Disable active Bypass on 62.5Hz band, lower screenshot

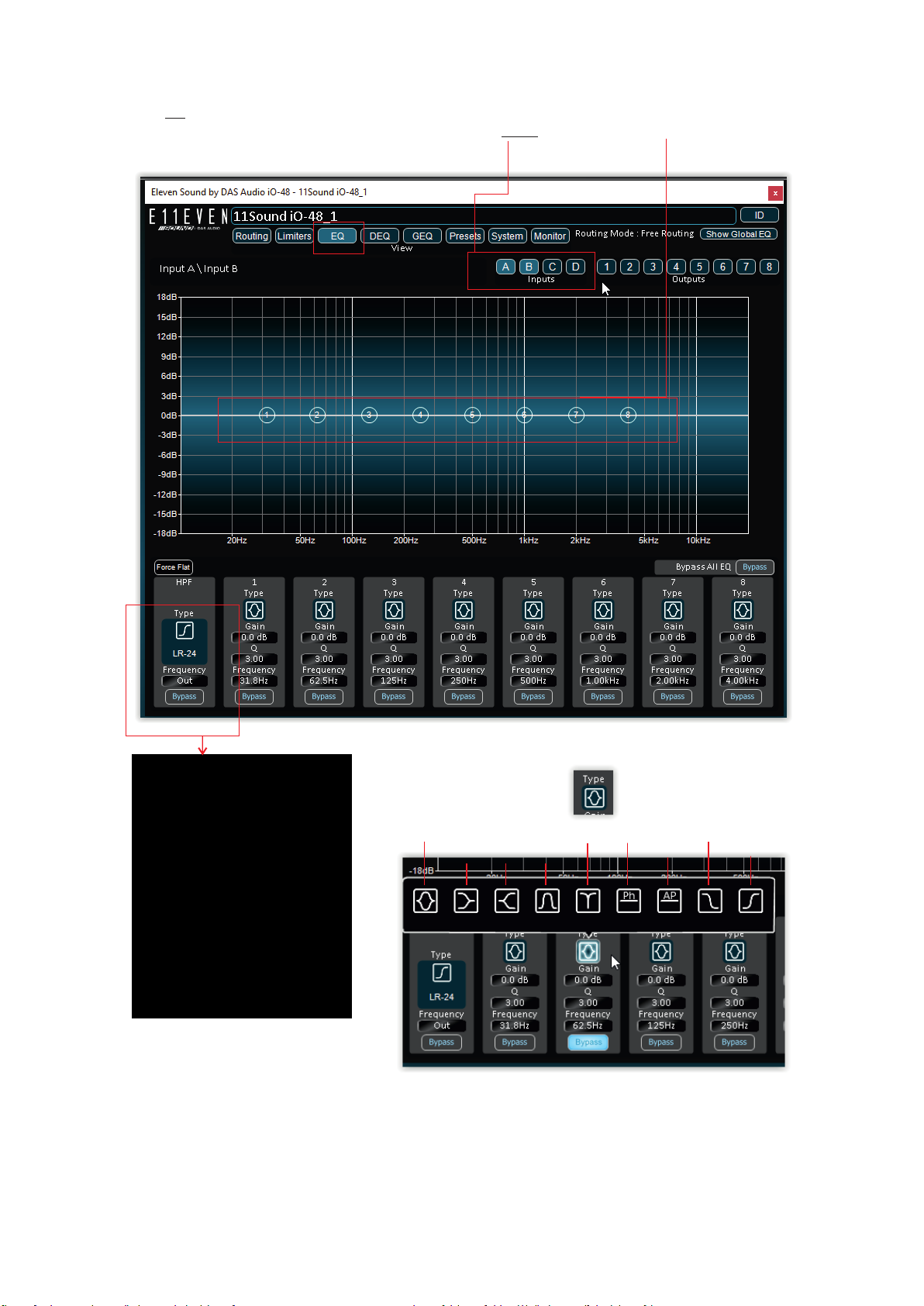tap(588, 1042)
